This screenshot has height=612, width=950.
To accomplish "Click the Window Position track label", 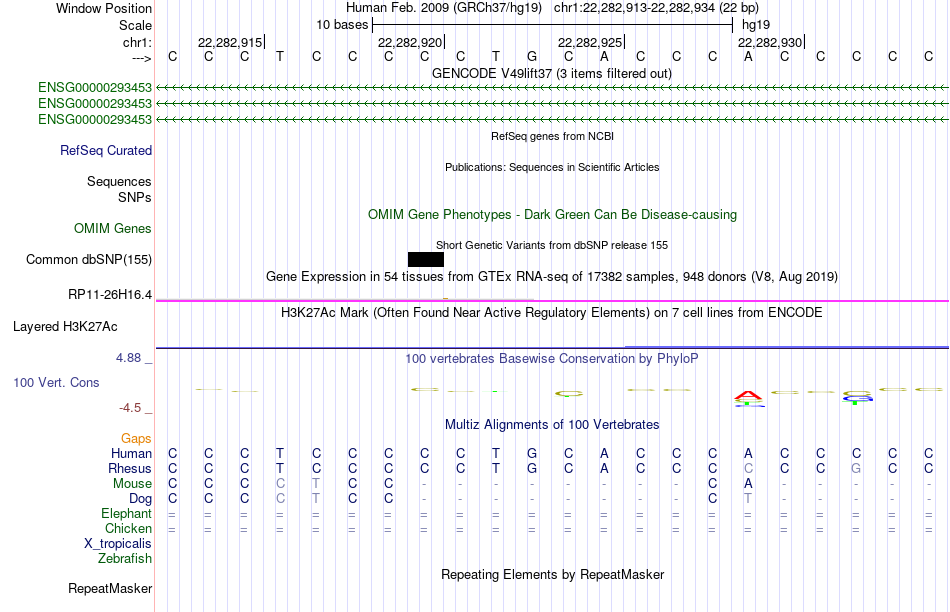I will pos(104,8).
